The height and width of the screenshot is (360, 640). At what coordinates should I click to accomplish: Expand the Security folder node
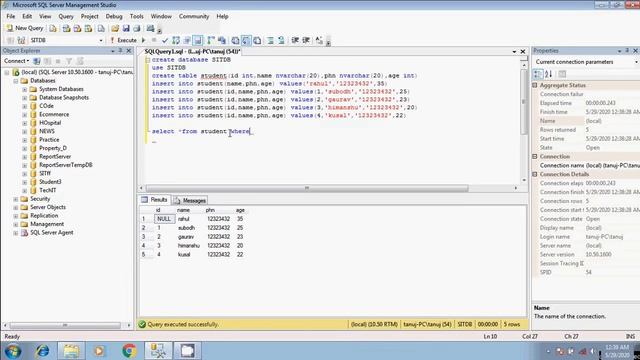coord(16,199)
